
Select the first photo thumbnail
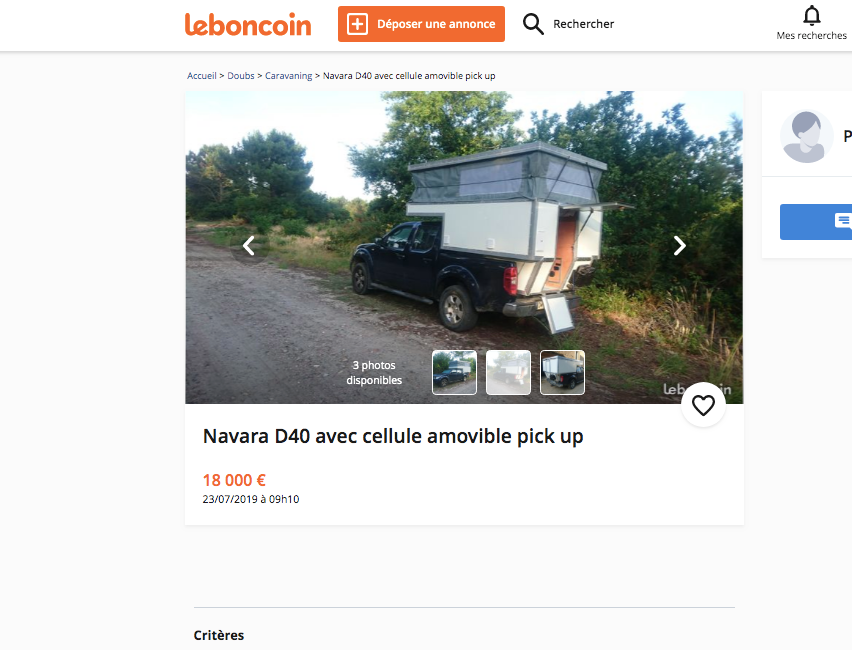click(x=454, y=372)
